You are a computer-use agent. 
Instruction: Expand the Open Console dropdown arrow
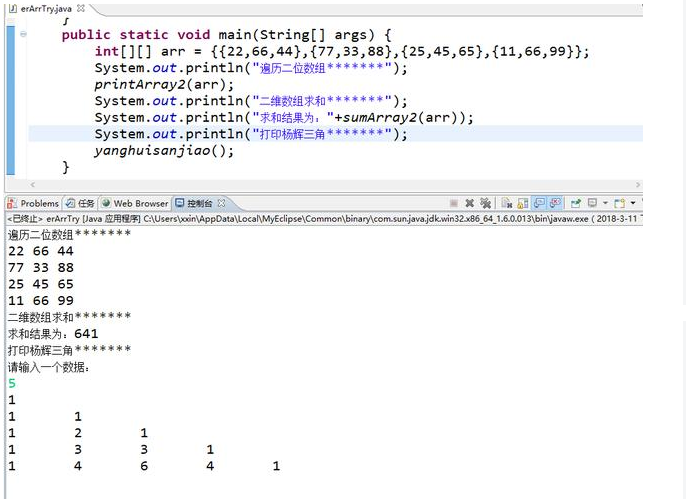click(x=632, y=203)
